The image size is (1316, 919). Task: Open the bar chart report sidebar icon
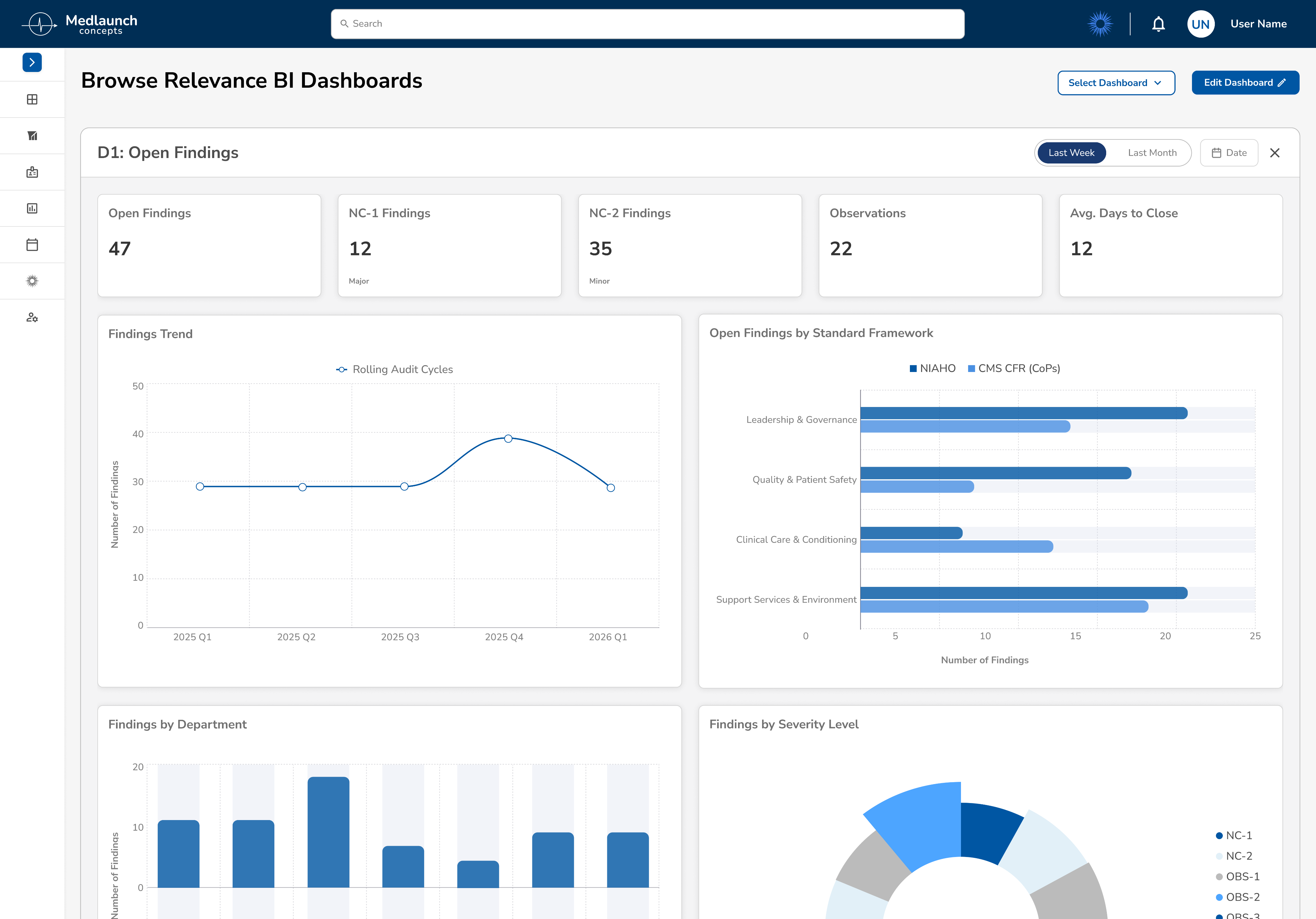click(32, 208)
